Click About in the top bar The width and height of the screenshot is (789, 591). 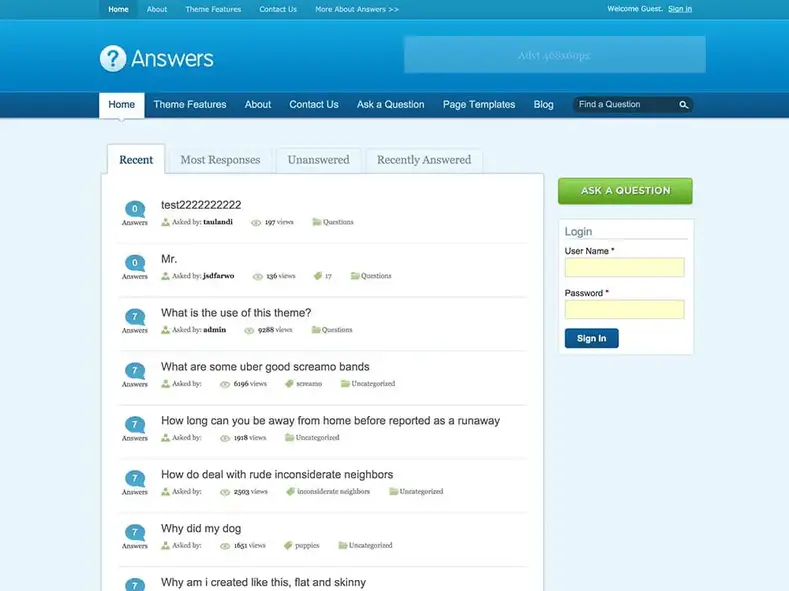157,9
